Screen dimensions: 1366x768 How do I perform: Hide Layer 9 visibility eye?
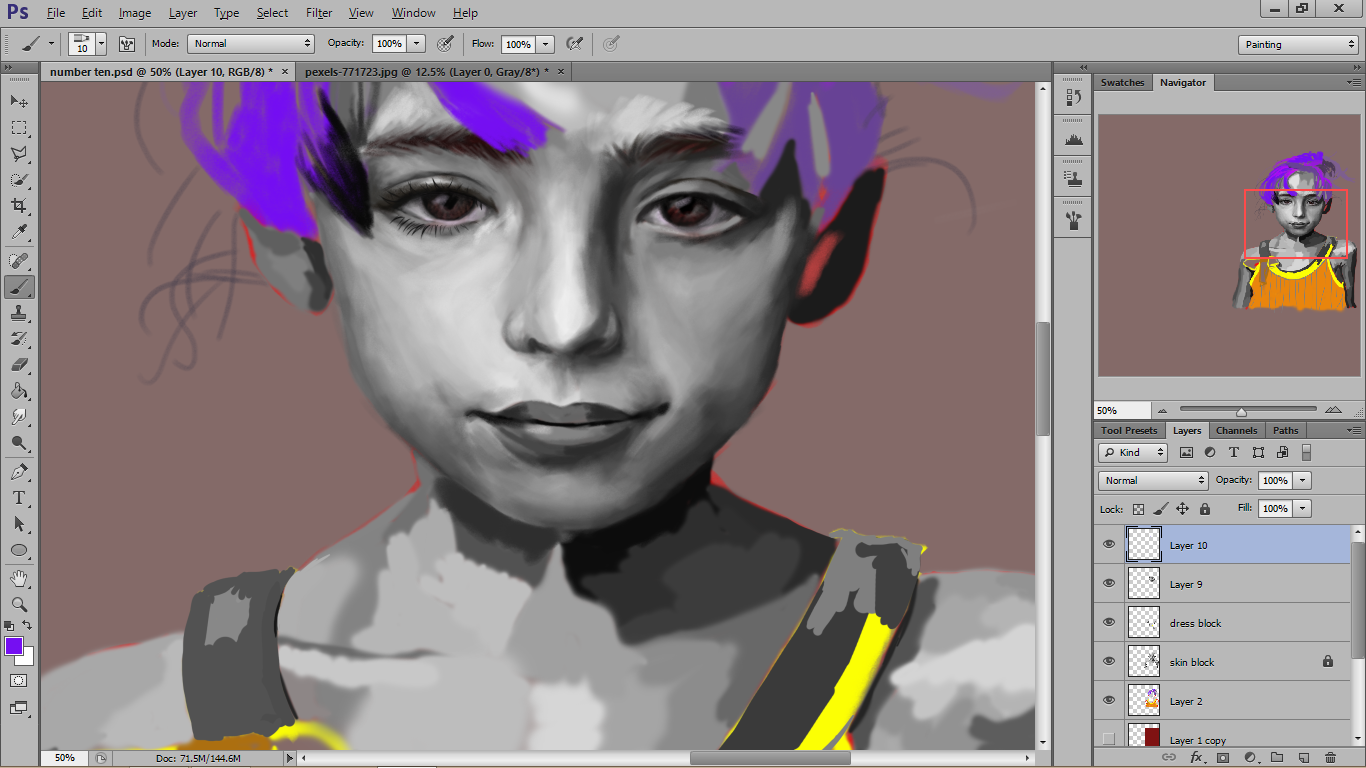point(1108,584)
